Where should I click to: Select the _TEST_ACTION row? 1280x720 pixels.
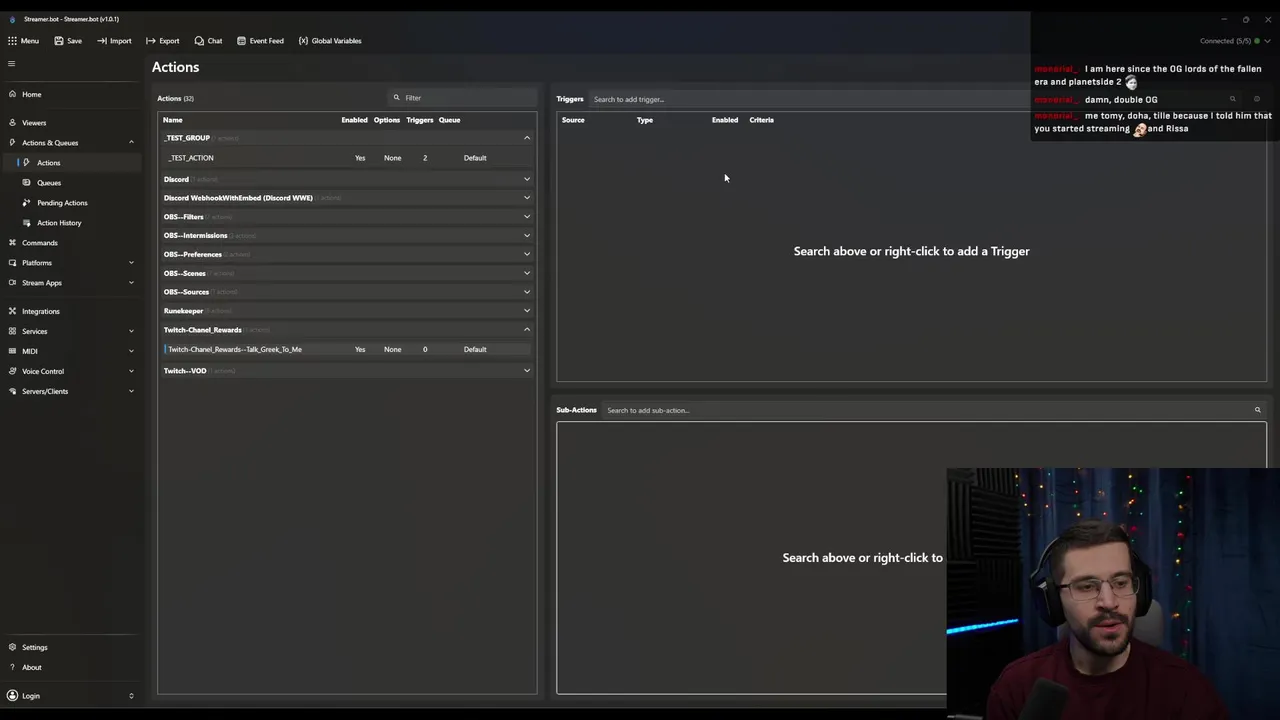click(x=347, y=158)
